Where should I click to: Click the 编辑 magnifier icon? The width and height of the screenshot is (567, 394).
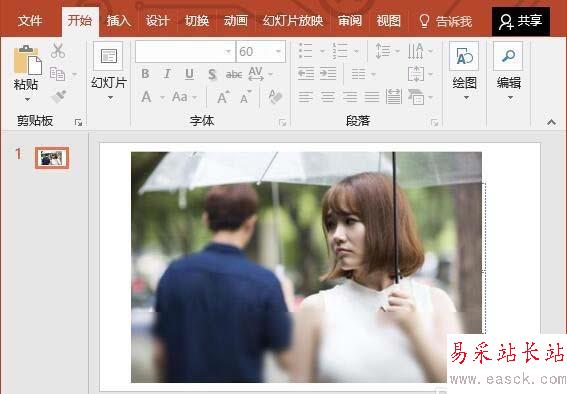pos(508,56)
